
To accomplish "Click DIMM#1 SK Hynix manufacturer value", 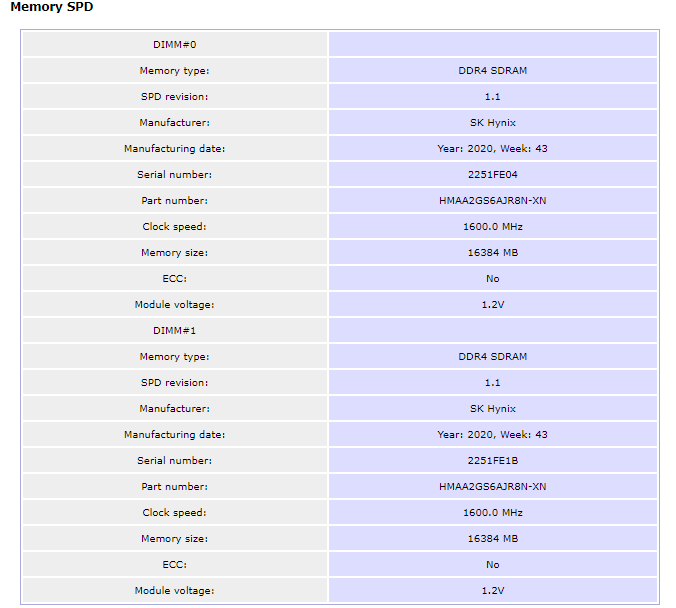I will tap(493, 409).
